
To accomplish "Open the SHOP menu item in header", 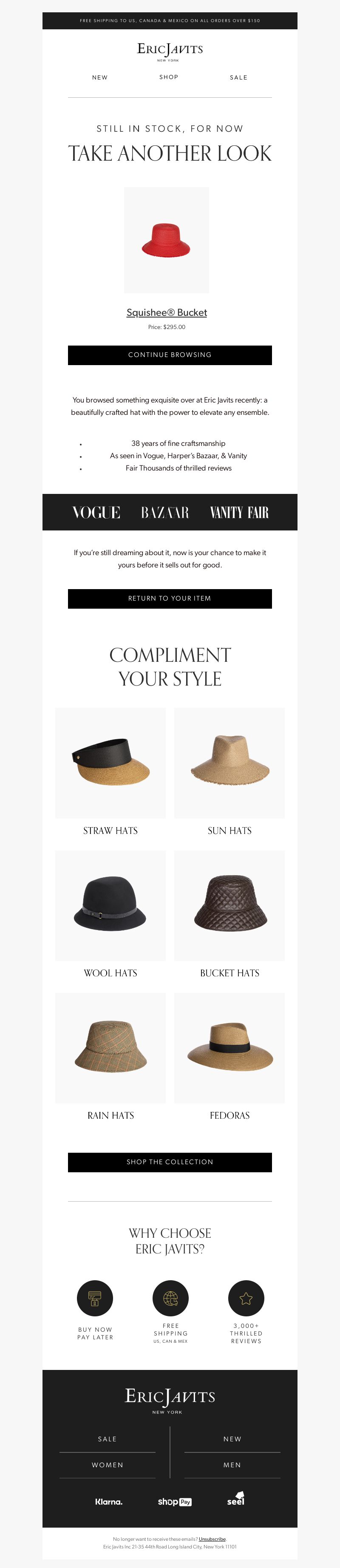I will click(168, 77).
